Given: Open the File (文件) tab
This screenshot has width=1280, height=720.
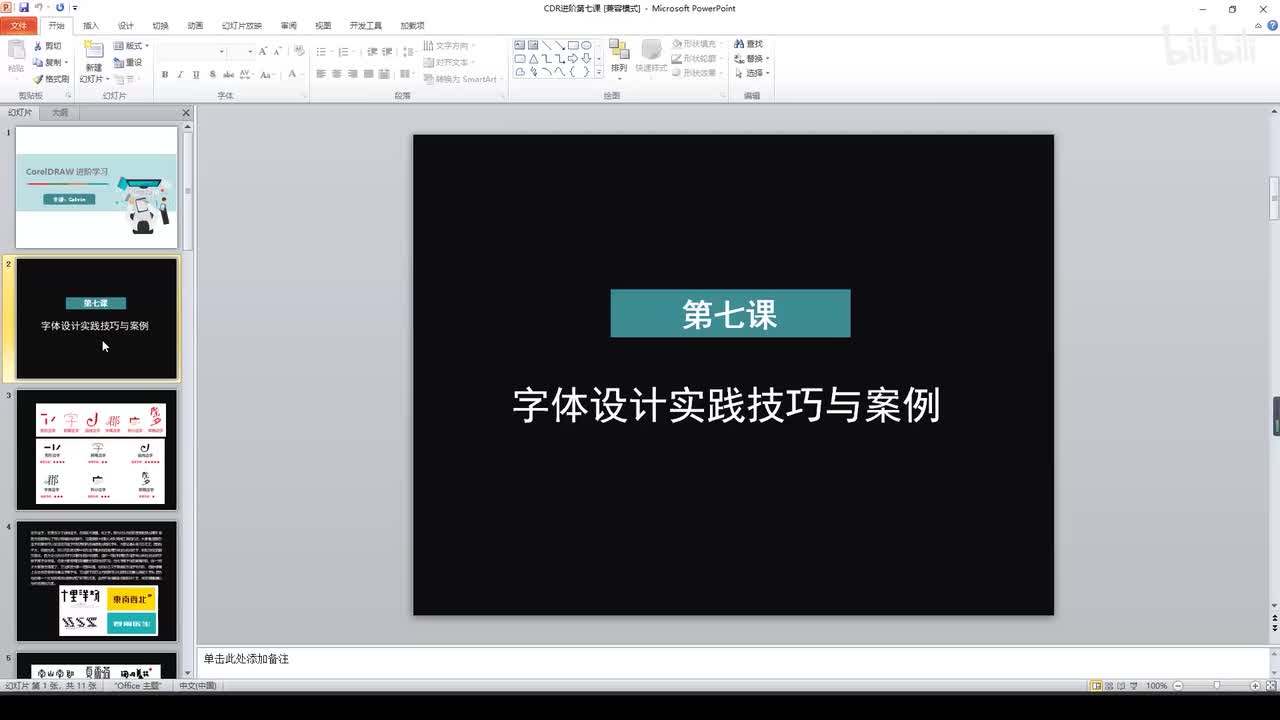Looking at the screenshot, I should pyautogui.click(x=19, y=25).
